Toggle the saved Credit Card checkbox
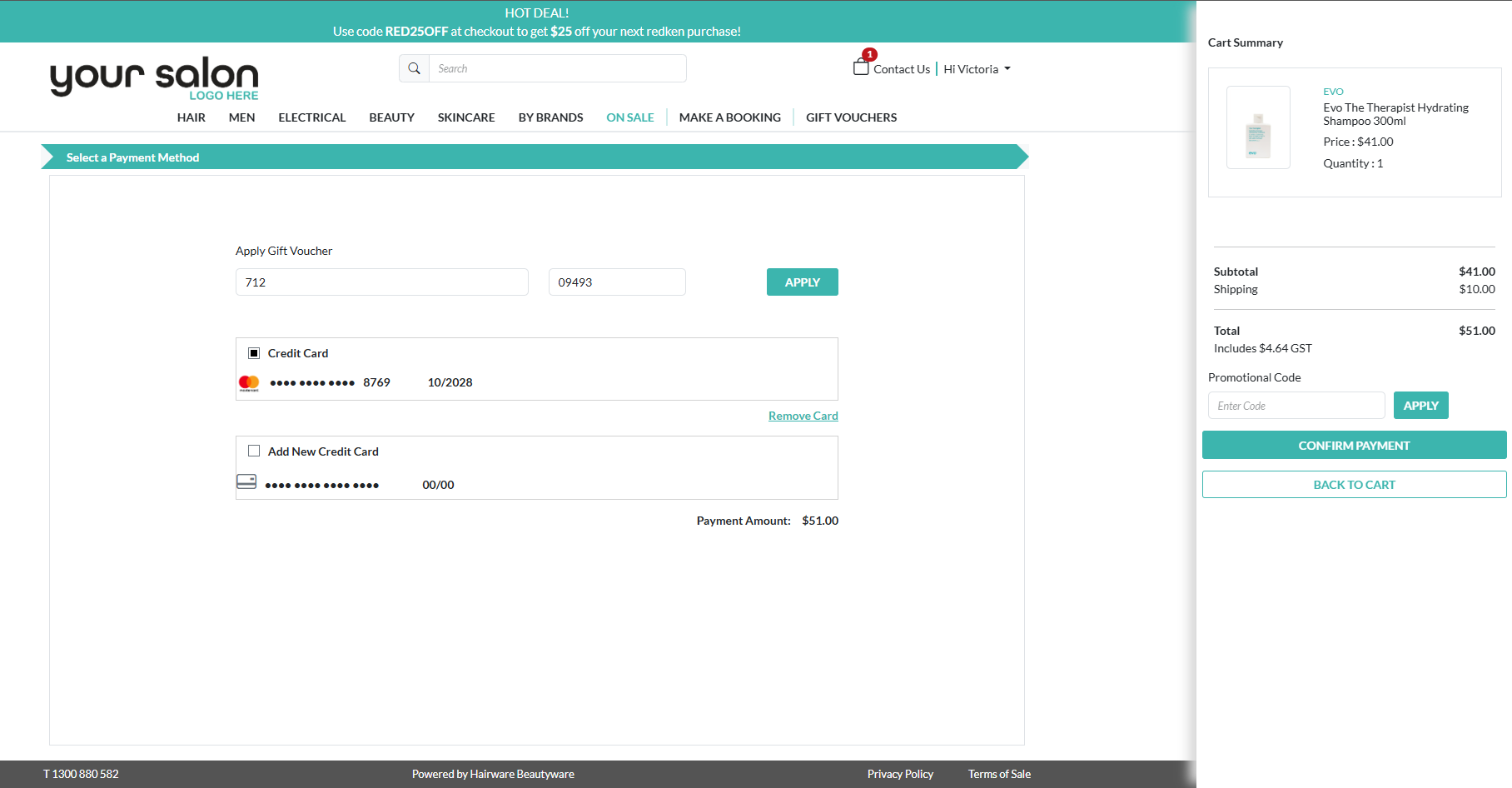 [254, 353]
